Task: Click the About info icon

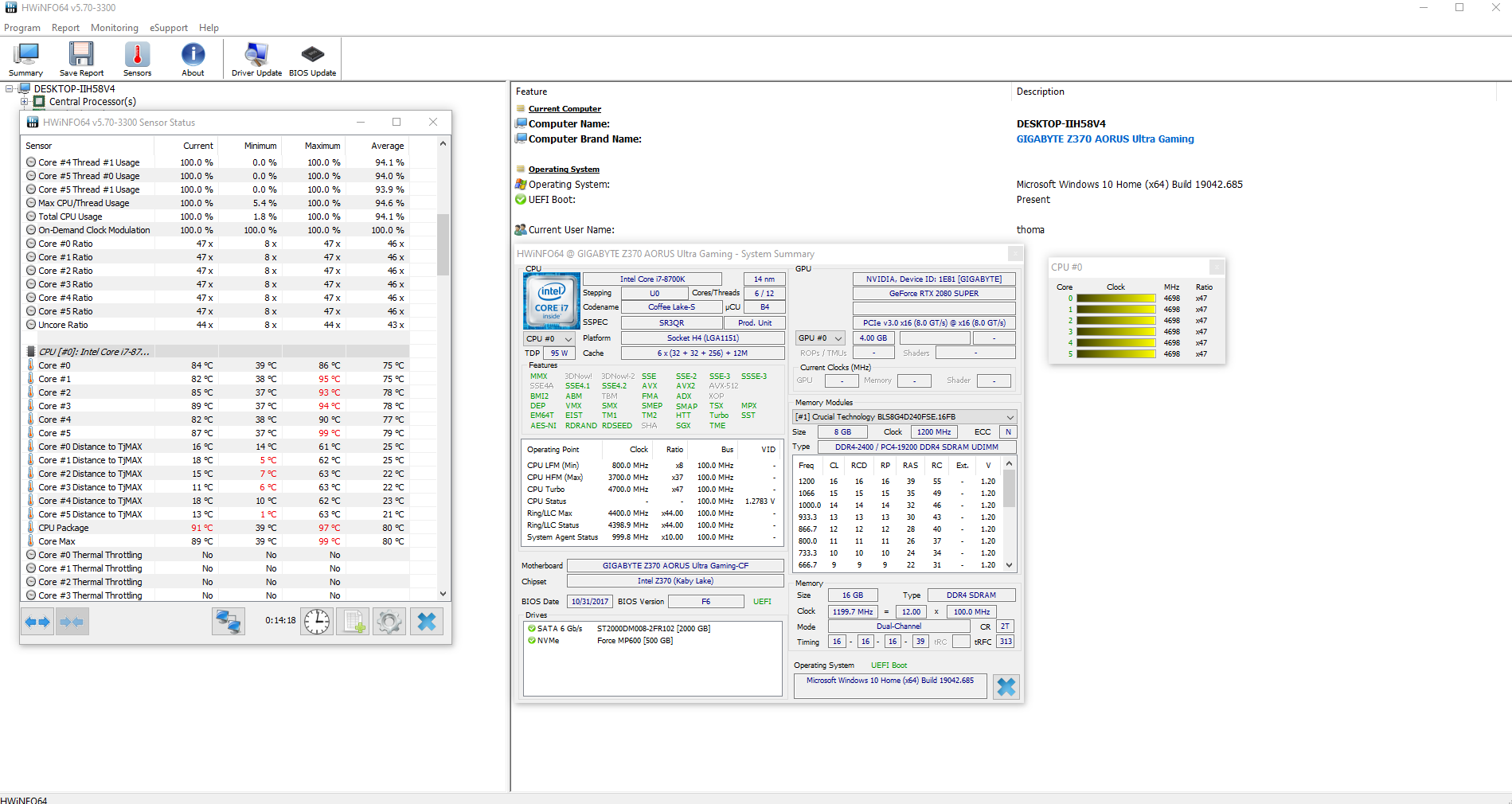Action: coord(193,59)
